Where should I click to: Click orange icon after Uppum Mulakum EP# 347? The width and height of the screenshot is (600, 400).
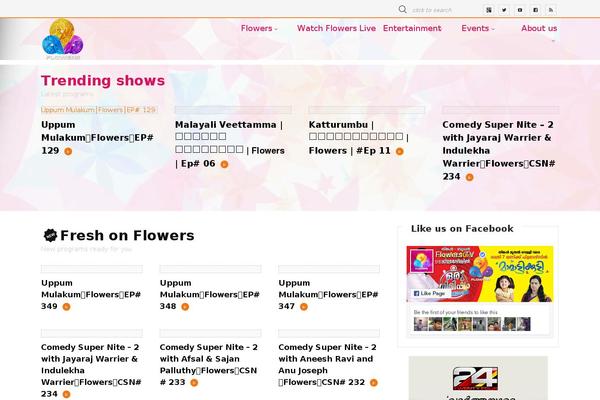pos(303,307)
